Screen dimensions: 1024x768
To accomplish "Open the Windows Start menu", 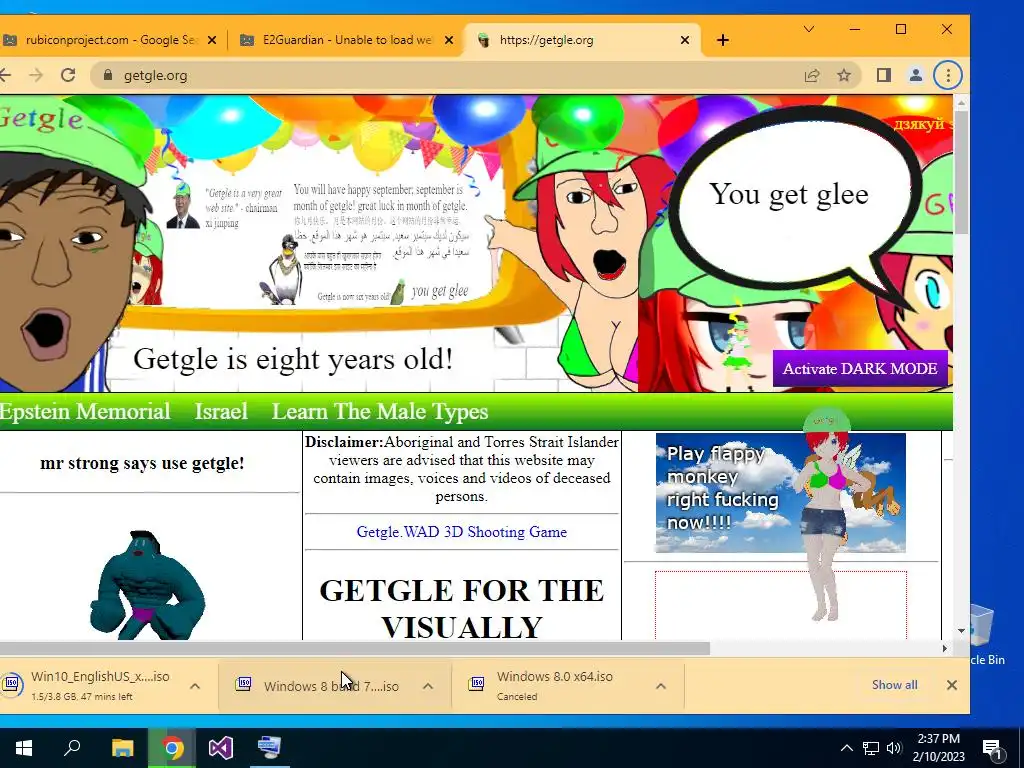I will click(x=24, y=748).
